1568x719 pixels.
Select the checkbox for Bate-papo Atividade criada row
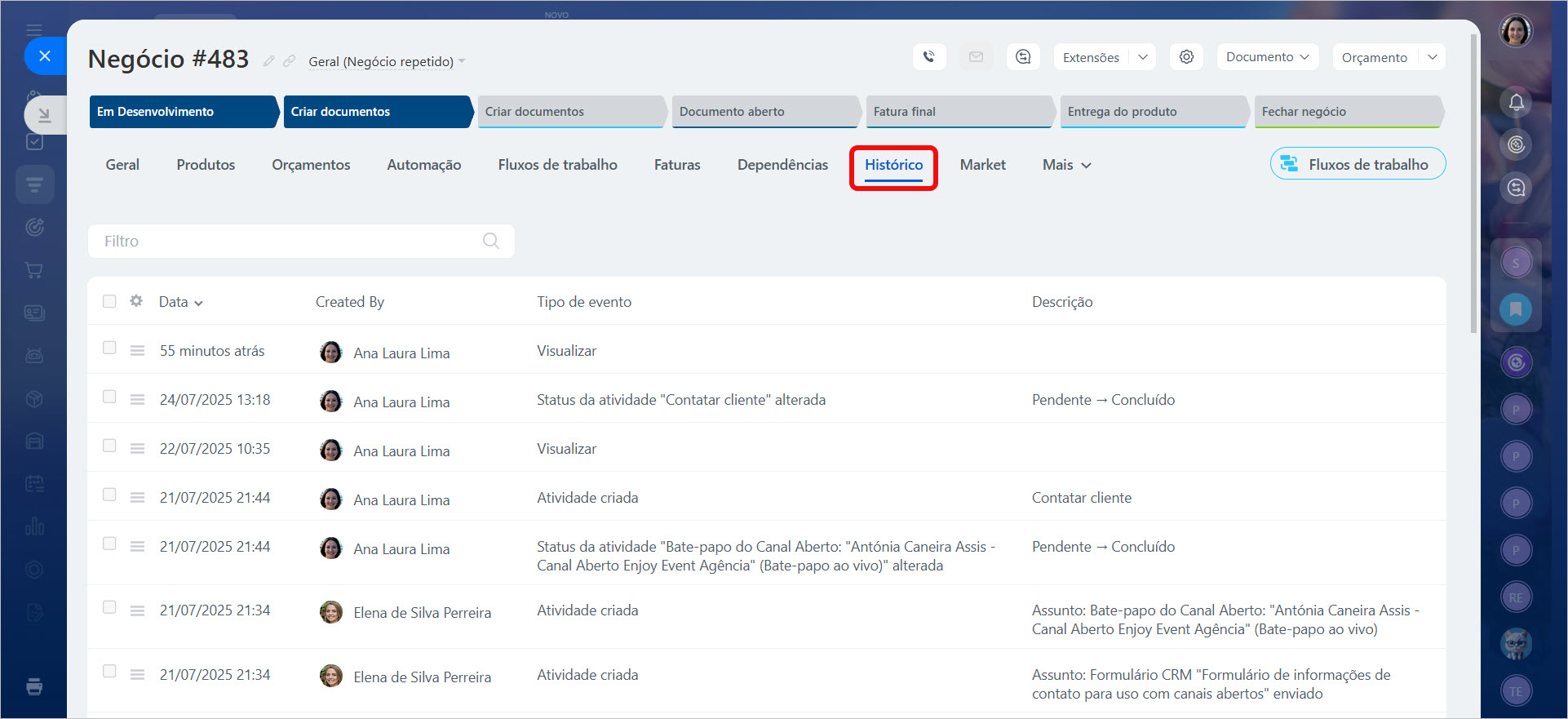[x=109, y=607]
